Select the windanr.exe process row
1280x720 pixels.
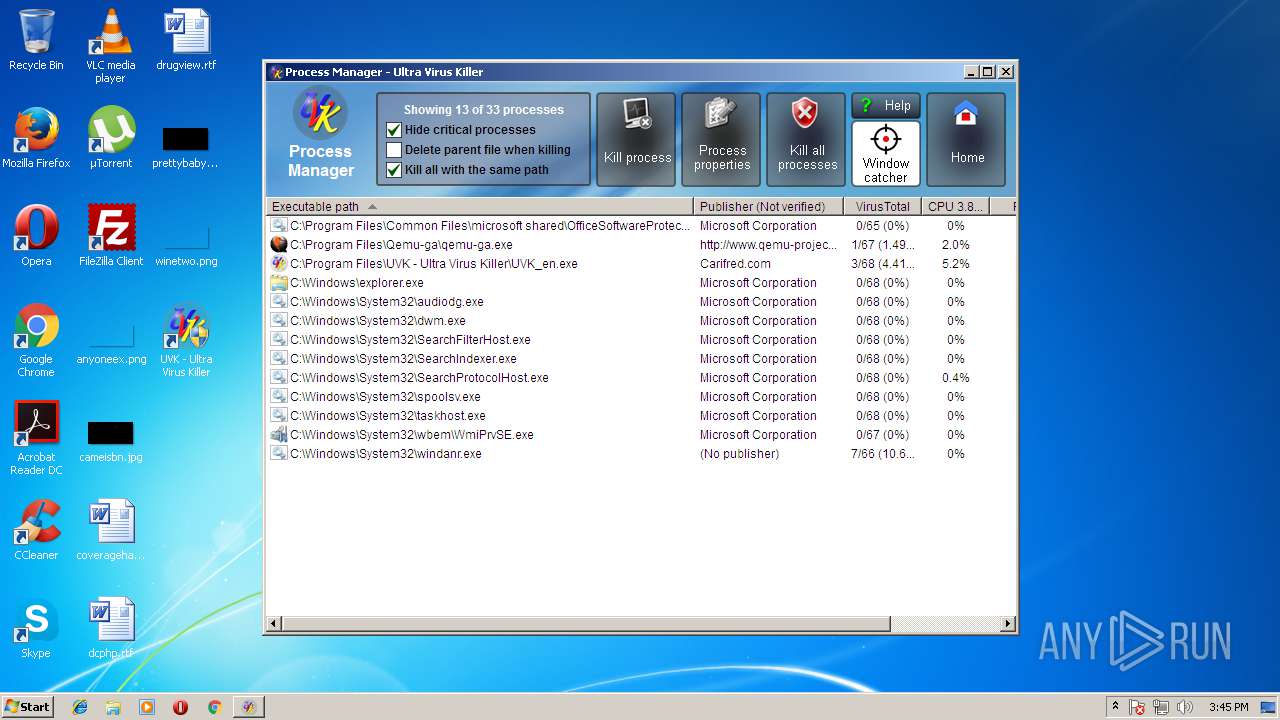tap(640, 454)
